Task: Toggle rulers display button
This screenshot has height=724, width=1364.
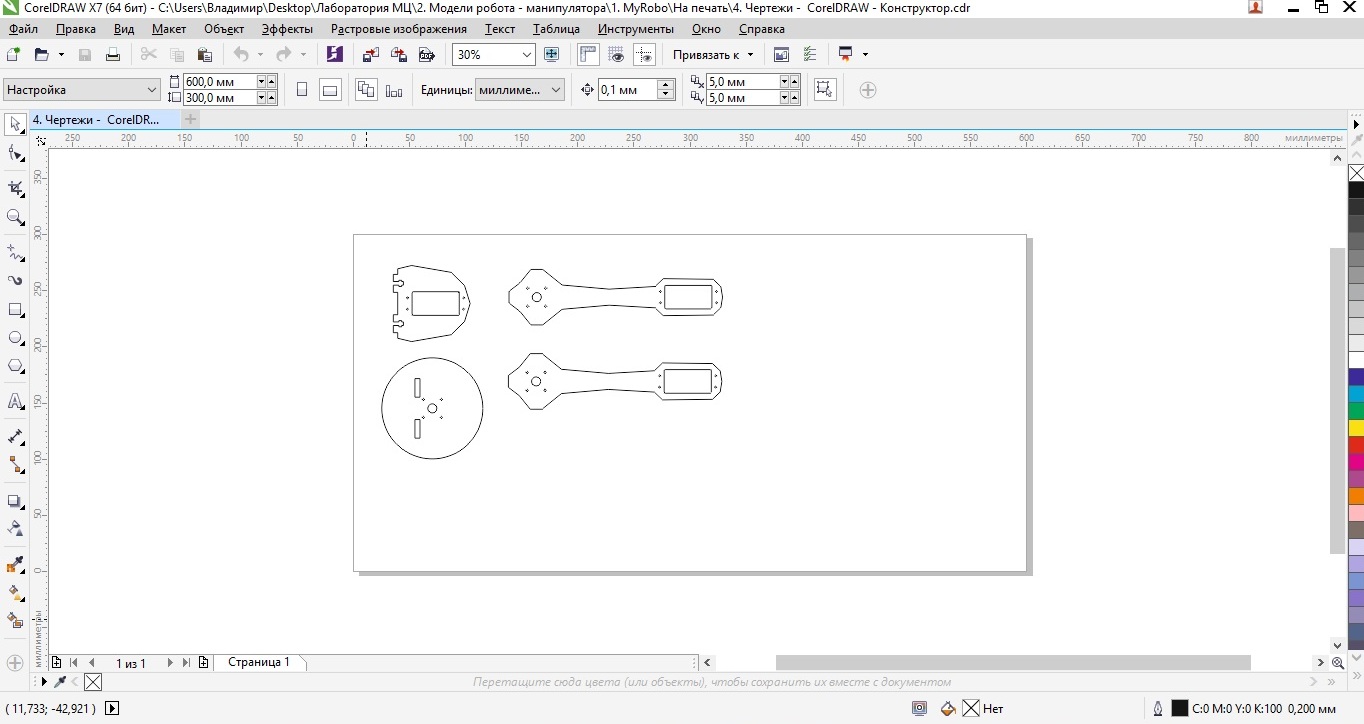Action: (588, 54)
